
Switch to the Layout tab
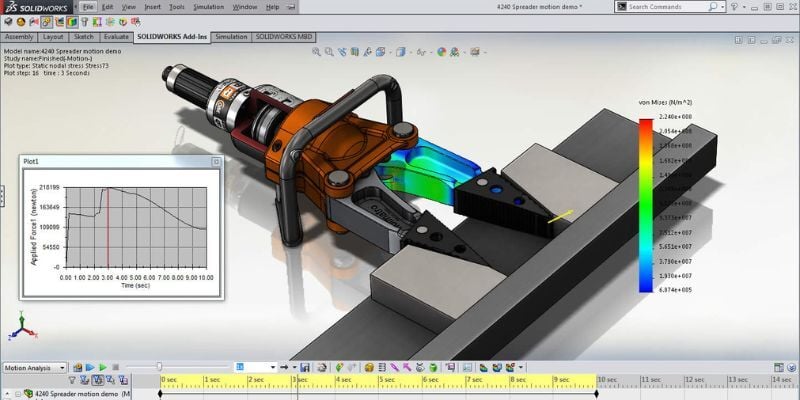[53, 37]
